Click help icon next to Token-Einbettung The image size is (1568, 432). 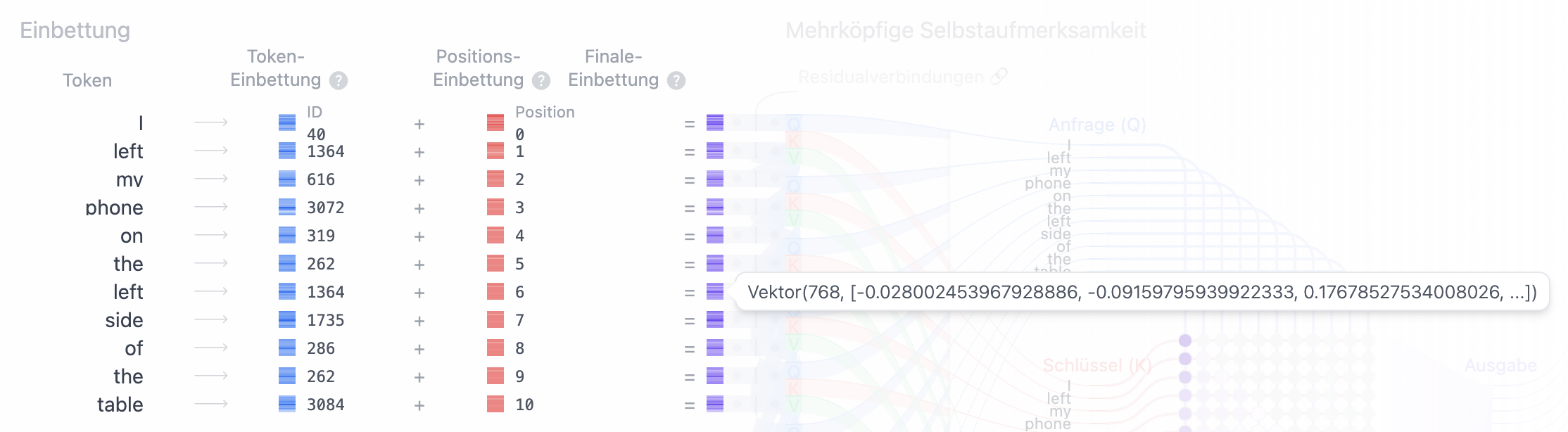339,81
